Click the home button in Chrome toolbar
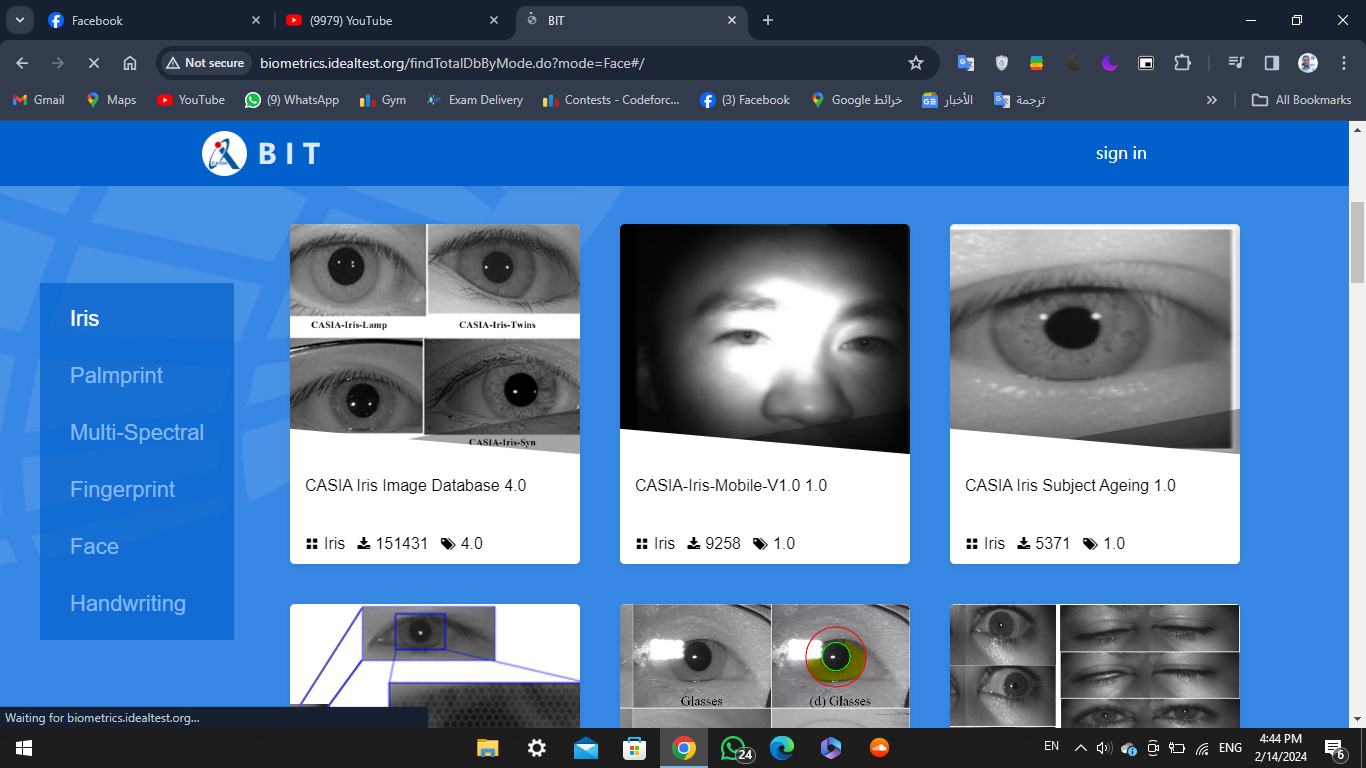This screenshot has height=768, width=1366. pos(130,63)
